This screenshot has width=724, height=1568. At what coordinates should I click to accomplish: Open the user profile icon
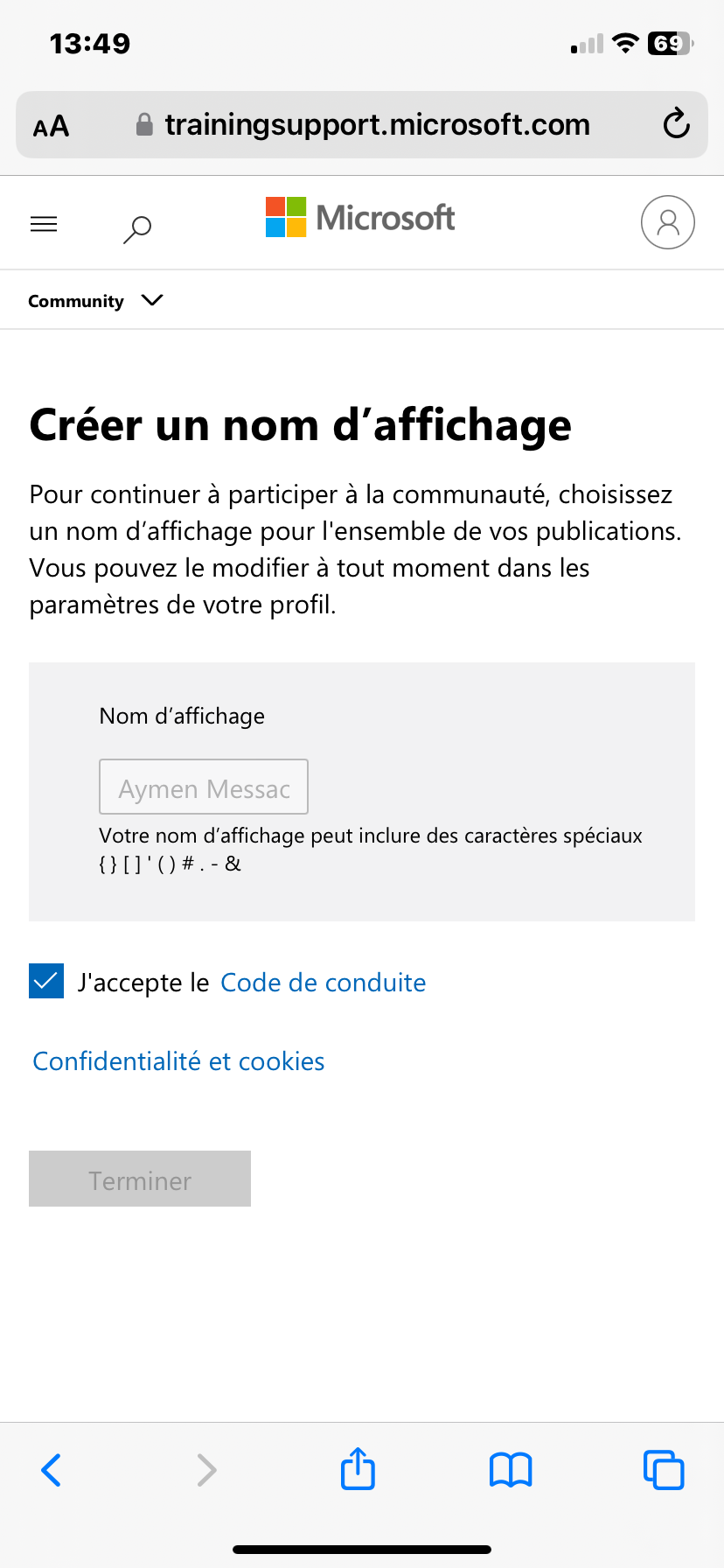(667, 222)
